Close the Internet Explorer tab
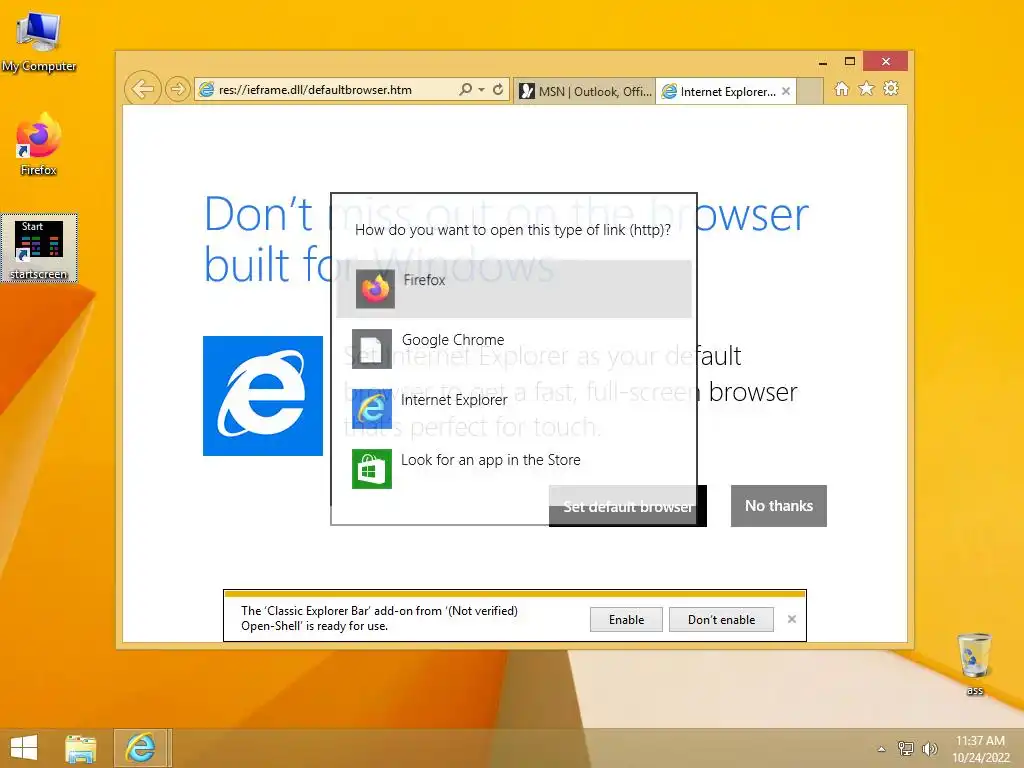 786,91
